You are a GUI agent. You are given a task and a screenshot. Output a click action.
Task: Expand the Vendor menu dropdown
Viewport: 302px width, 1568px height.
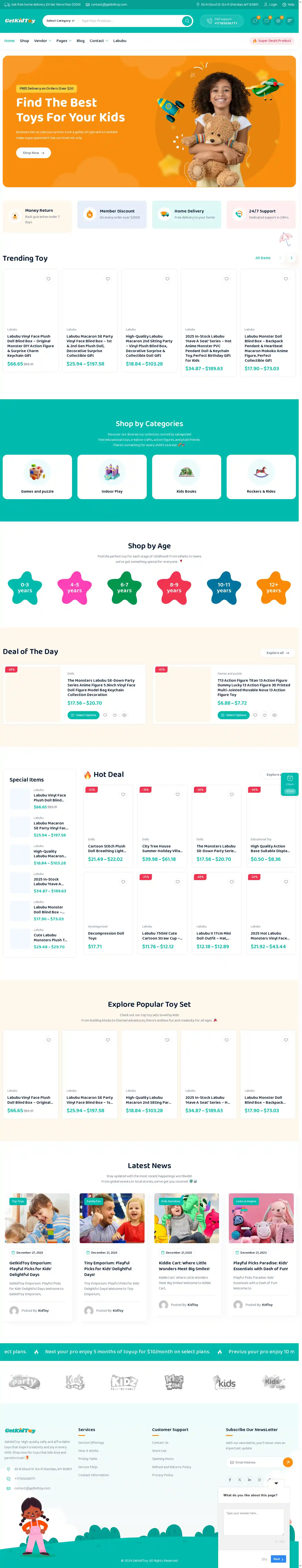click(43, 41)
